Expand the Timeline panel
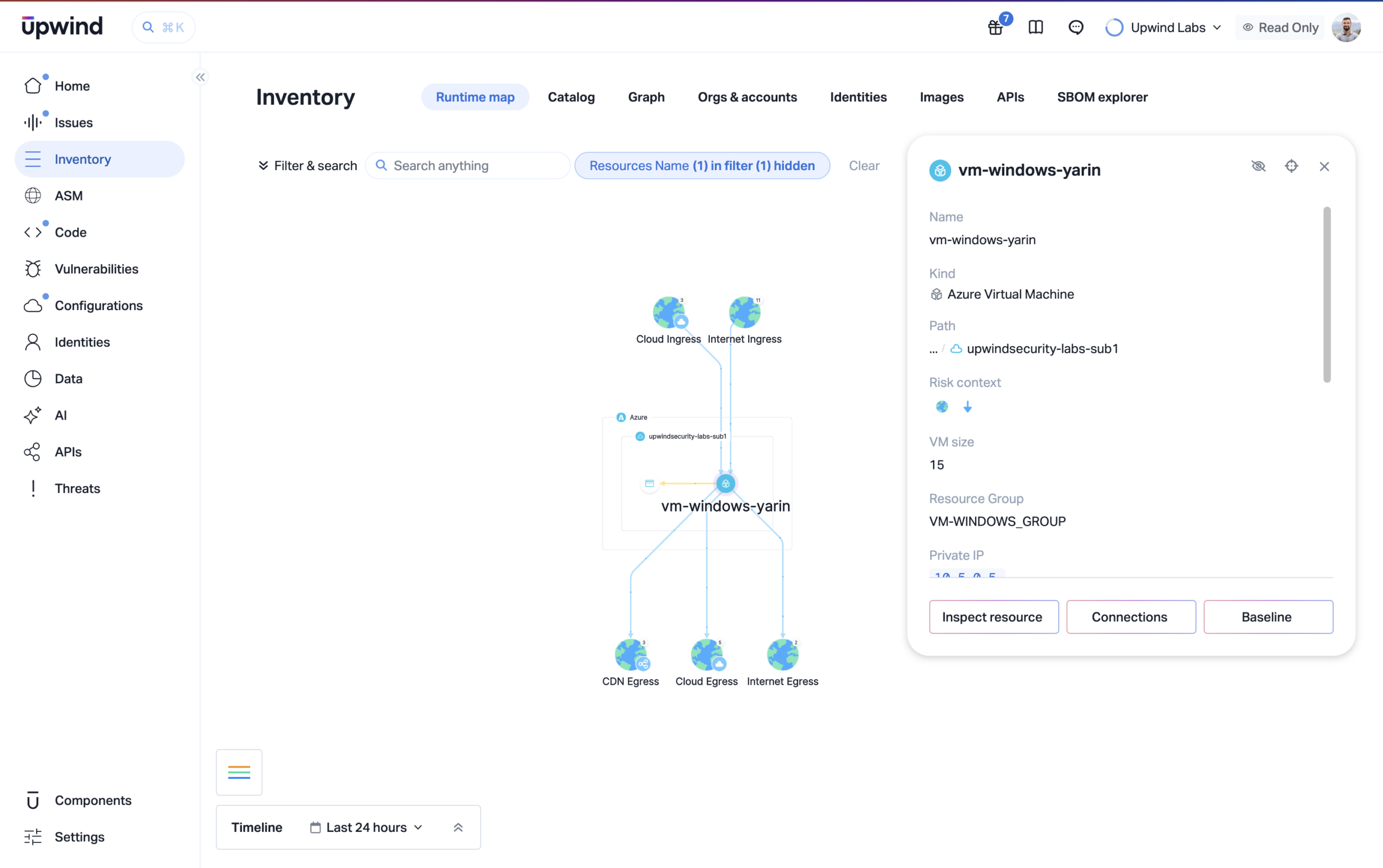Viewport: 1383px width, 868px height. point(458,828)
